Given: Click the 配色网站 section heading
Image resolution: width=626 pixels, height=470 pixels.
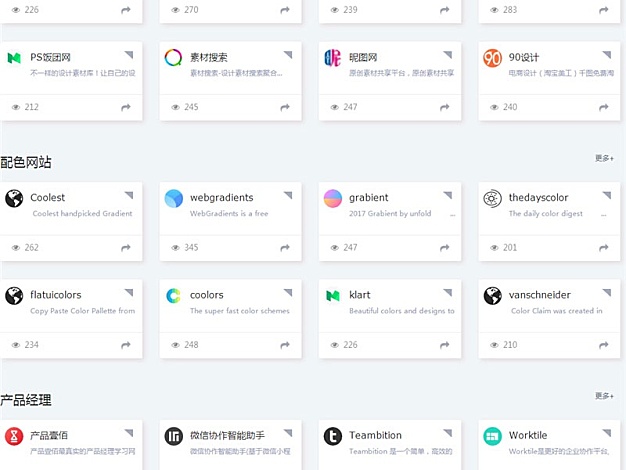Looking at the screenshot, I should tap(26, 163).
